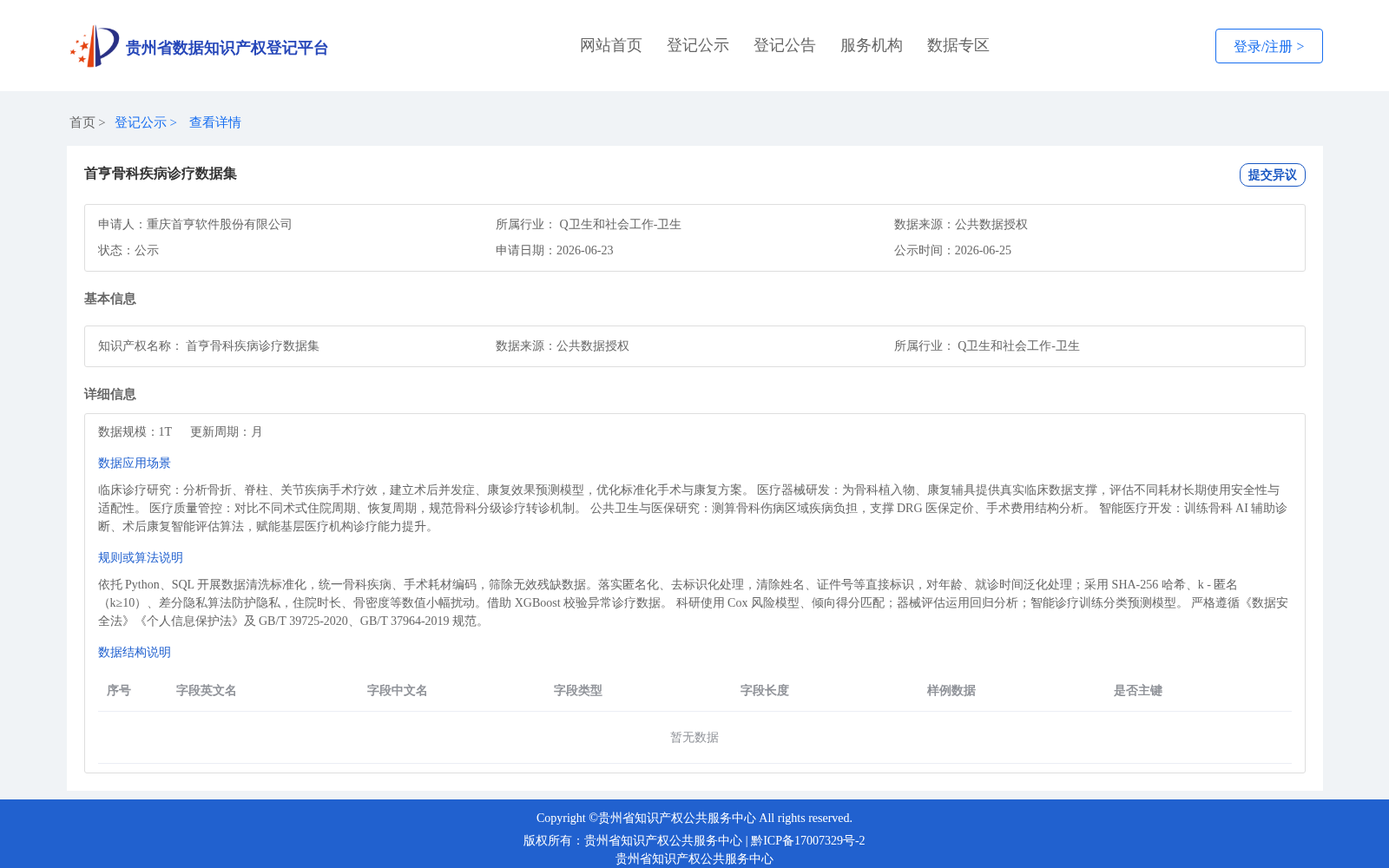Click 更新周期：月 value
Viewport: 1389px width, 868px height.
point(227,431)
